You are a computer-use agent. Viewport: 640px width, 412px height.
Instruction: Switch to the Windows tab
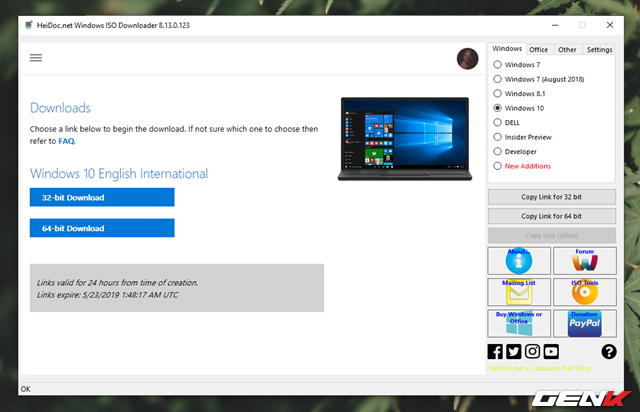(x=507, y=49)
